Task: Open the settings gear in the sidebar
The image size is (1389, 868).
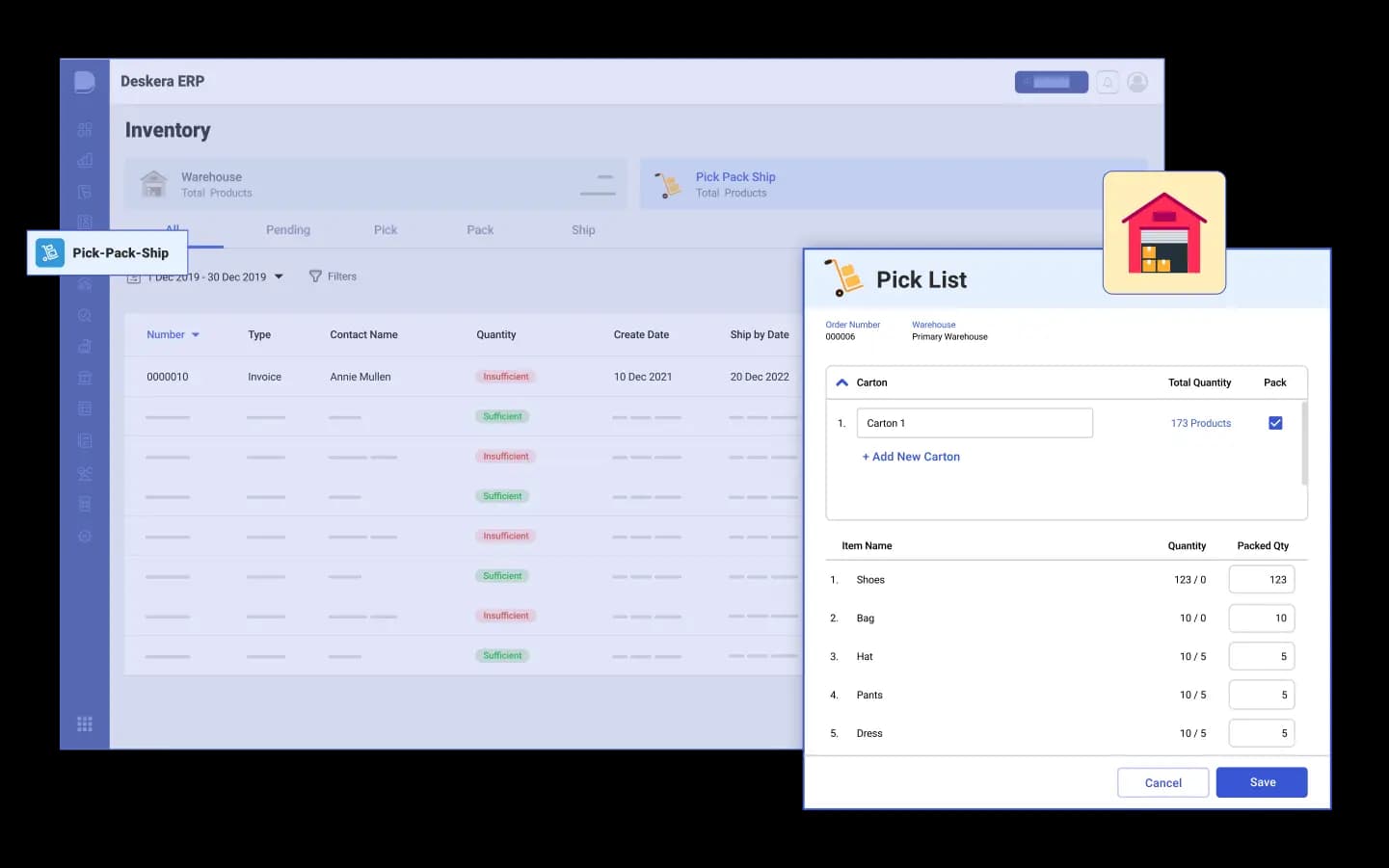Action: click(x=85, y=536)
